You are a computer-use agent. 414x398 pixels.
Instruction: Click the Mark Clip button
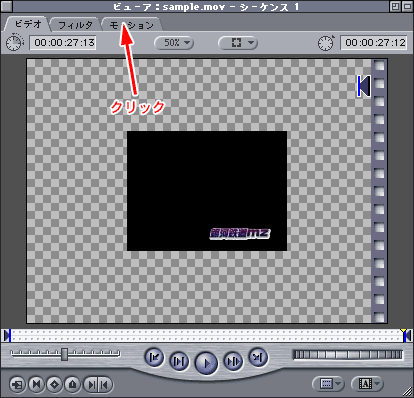click(36, 385)
